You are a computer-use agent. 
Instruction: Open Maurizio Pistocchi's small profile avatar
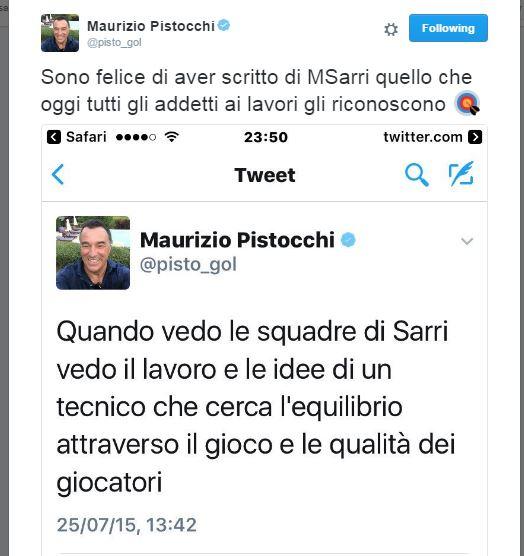(60, 33)
